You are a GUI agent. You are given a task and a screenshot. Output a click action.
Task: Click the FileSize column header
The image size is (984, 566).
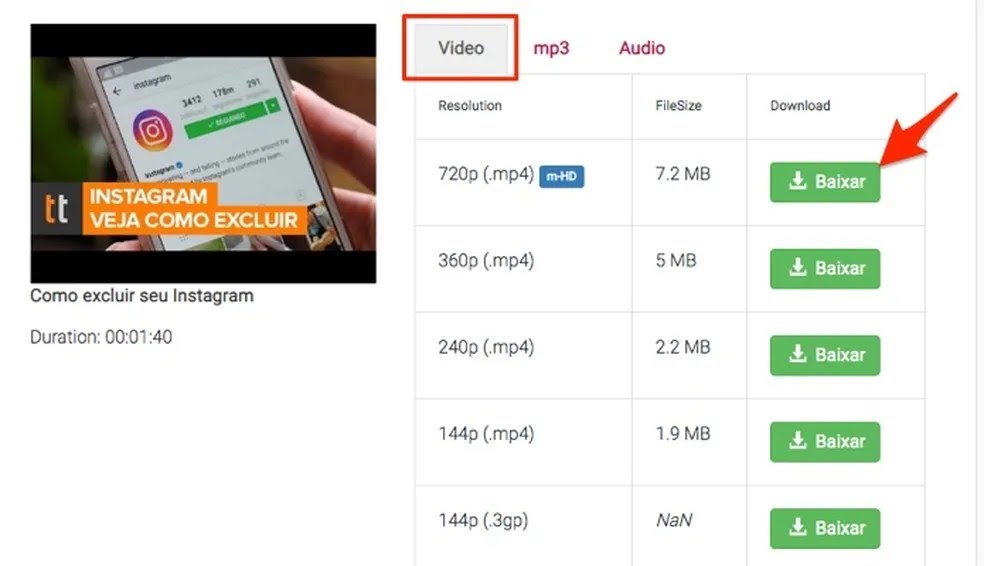pos(678,105)
